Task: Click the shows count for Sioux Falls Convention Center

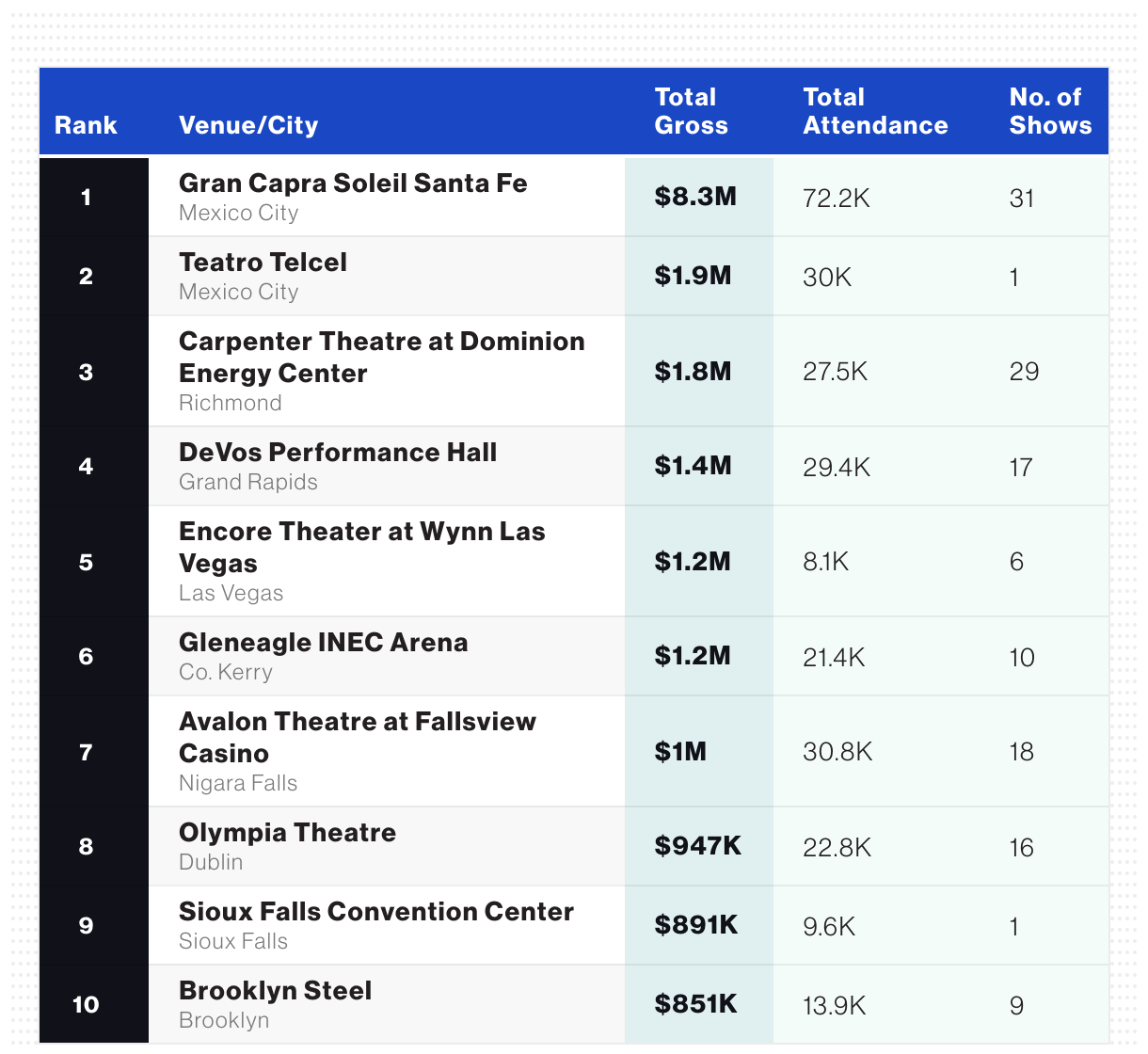Action: (1014, 926)
